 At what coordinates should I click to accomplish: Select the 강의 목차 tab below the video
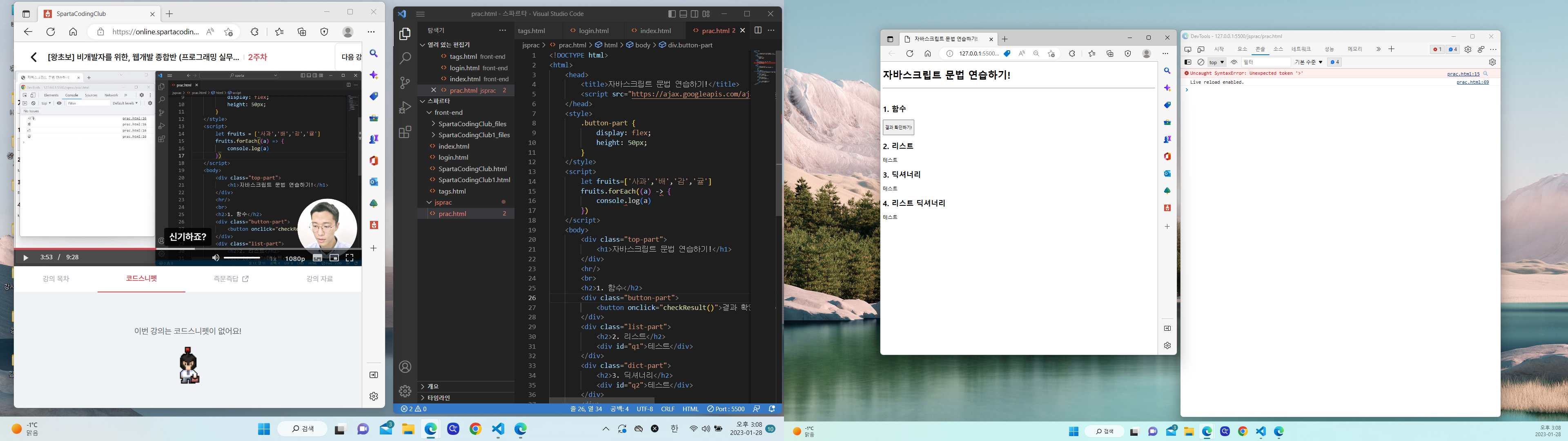click(56, 279)
